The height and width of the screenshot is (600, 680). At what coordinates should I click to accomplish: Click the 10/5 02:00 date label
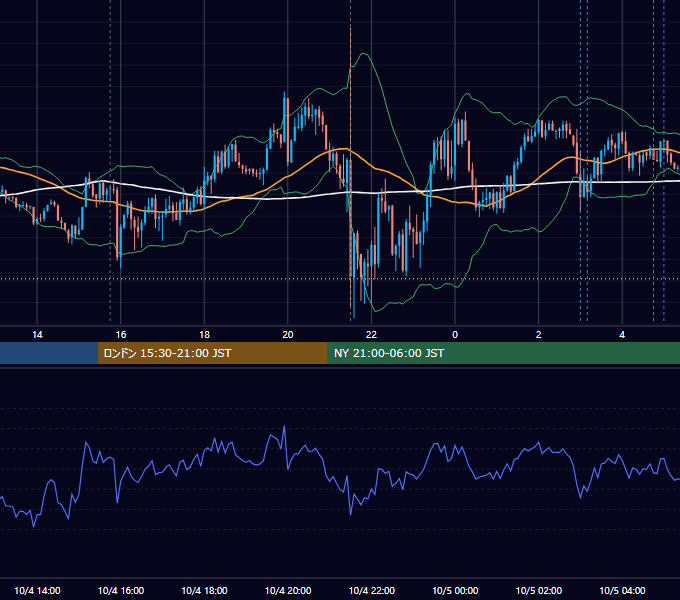pyautogui.click(x=539, y=590)
